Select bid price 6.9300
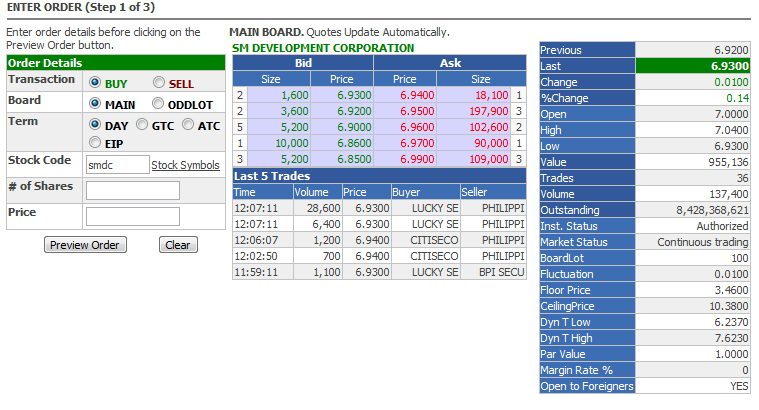 (x=354, y=95)
